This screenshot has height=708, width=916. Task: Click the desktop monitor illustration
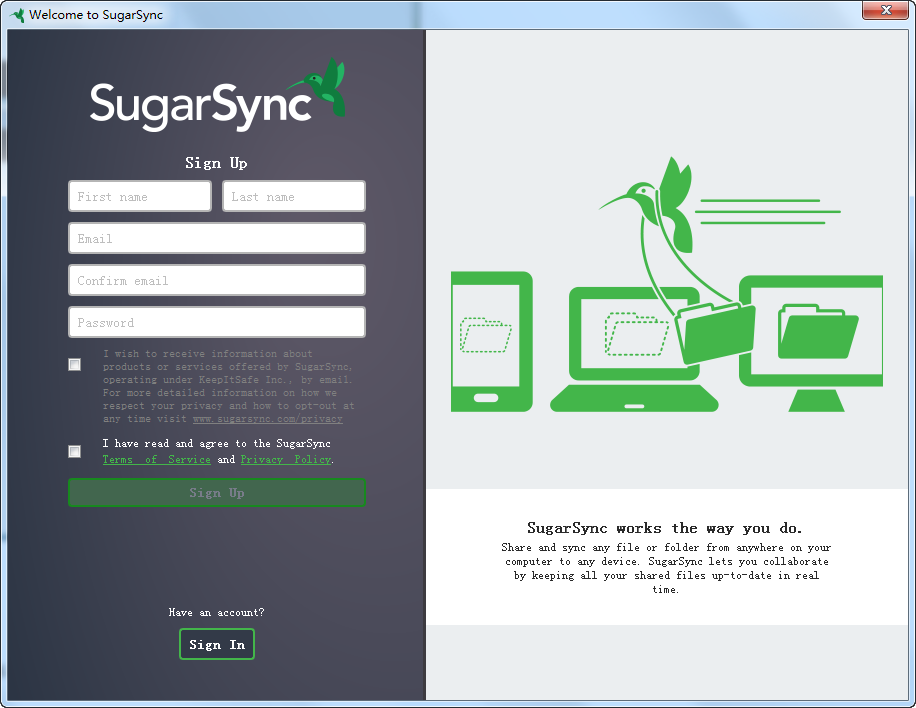811,343
